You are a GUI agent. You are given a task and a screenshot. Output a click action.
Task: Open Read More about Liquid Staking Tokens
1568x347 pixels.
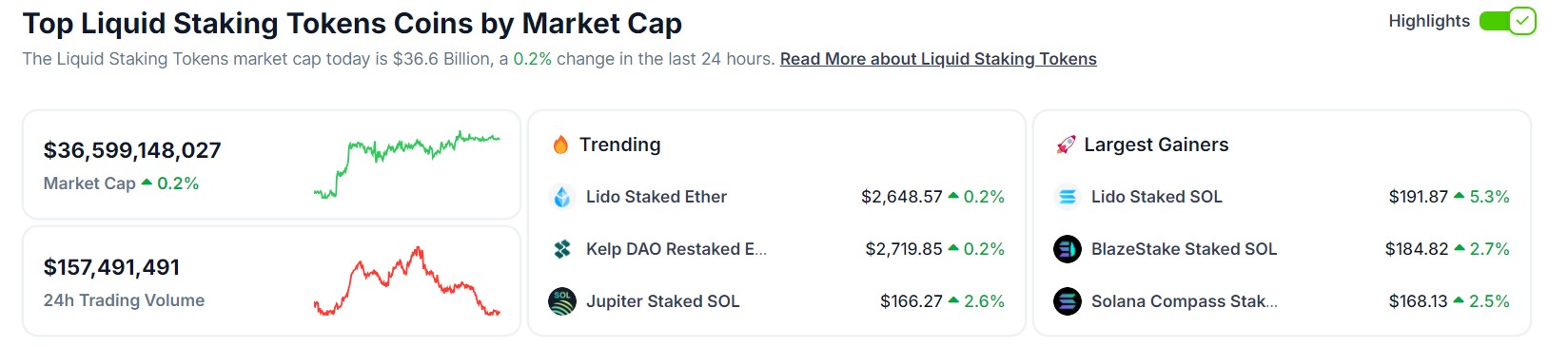coord(938,59)
